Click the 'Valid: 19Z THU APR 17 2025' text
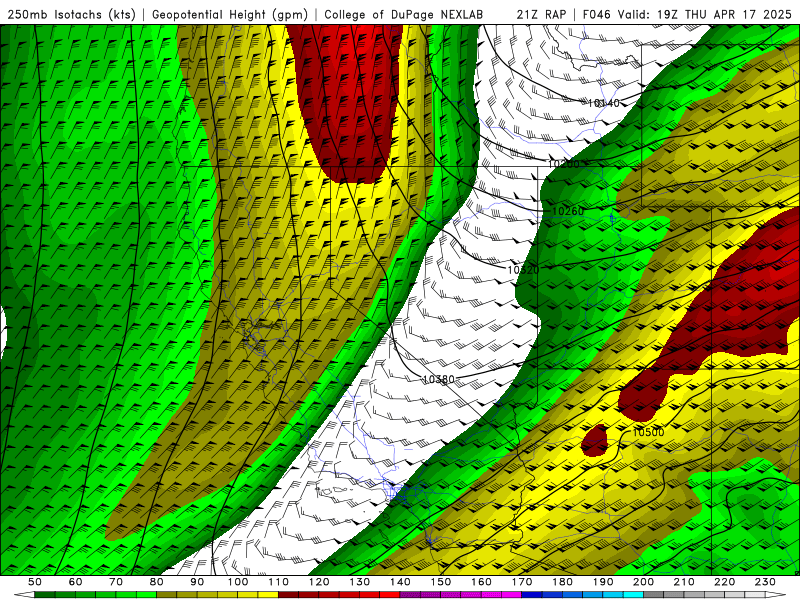This screenshot has height=600, width=800. click(x=705, y=15)
